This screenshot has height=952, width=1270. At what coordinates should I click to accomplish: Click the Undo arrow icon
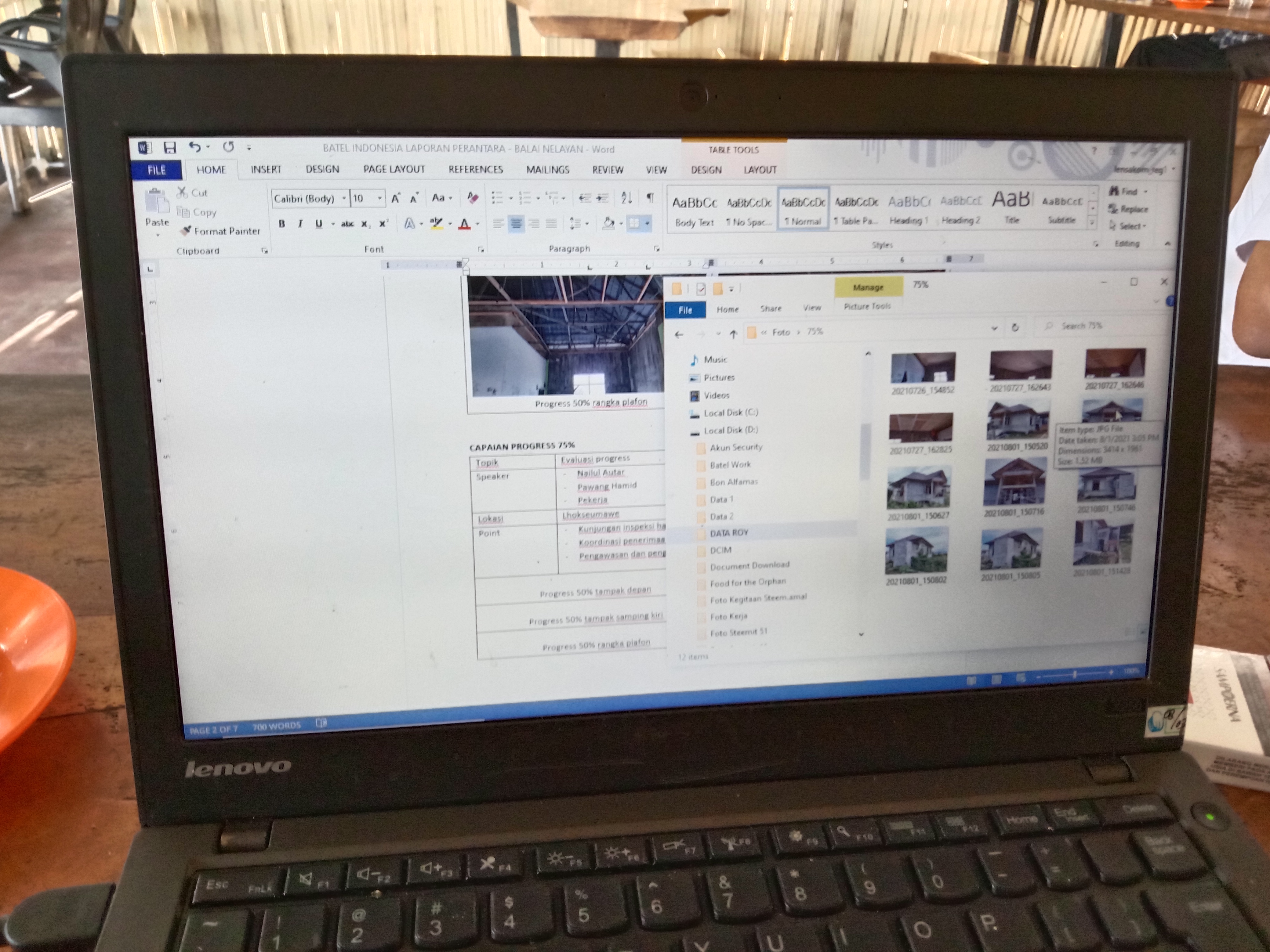(x=195, y=147)
